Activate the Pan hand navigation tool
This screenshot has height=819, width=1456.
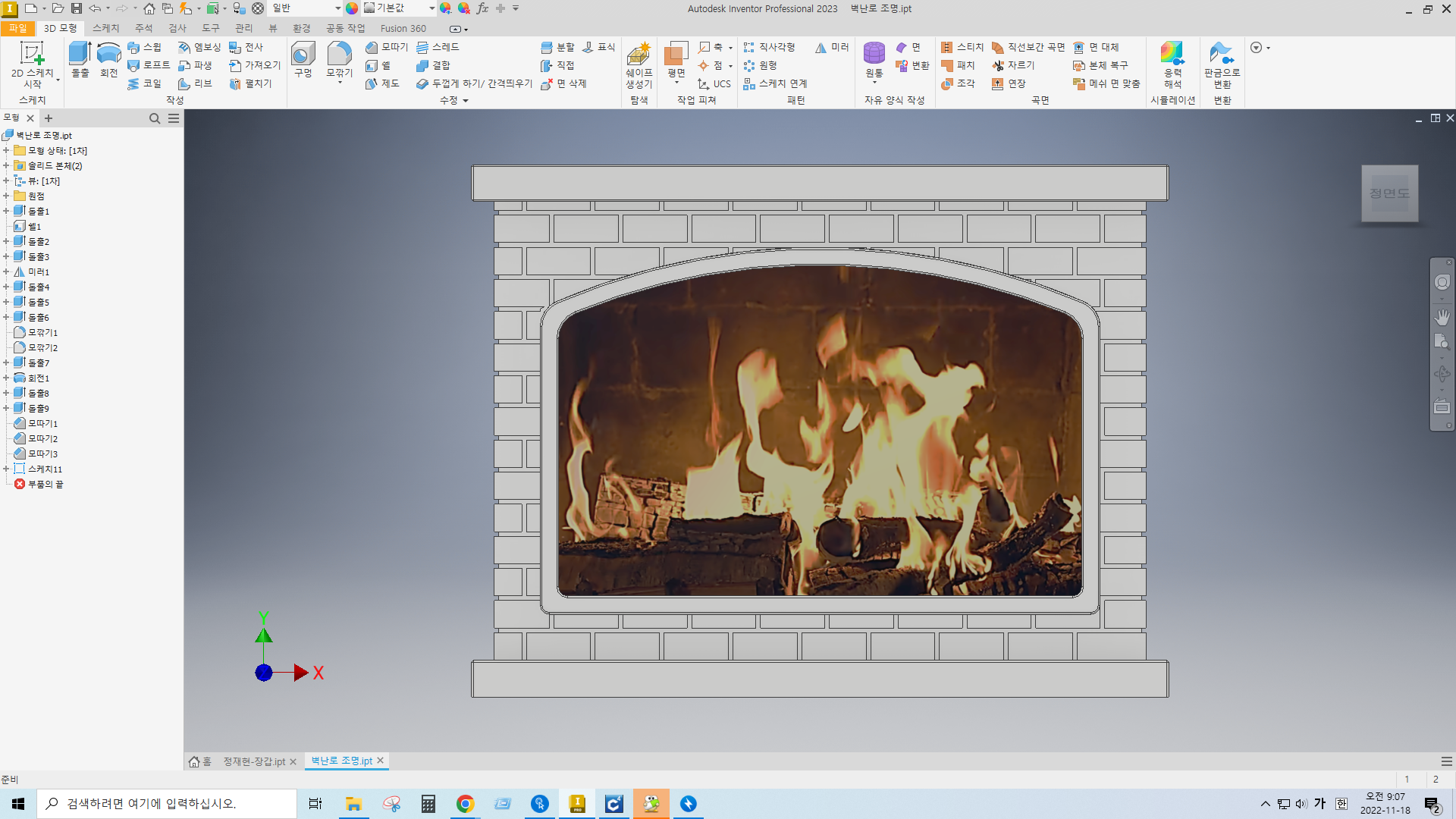coord(1442,317)
